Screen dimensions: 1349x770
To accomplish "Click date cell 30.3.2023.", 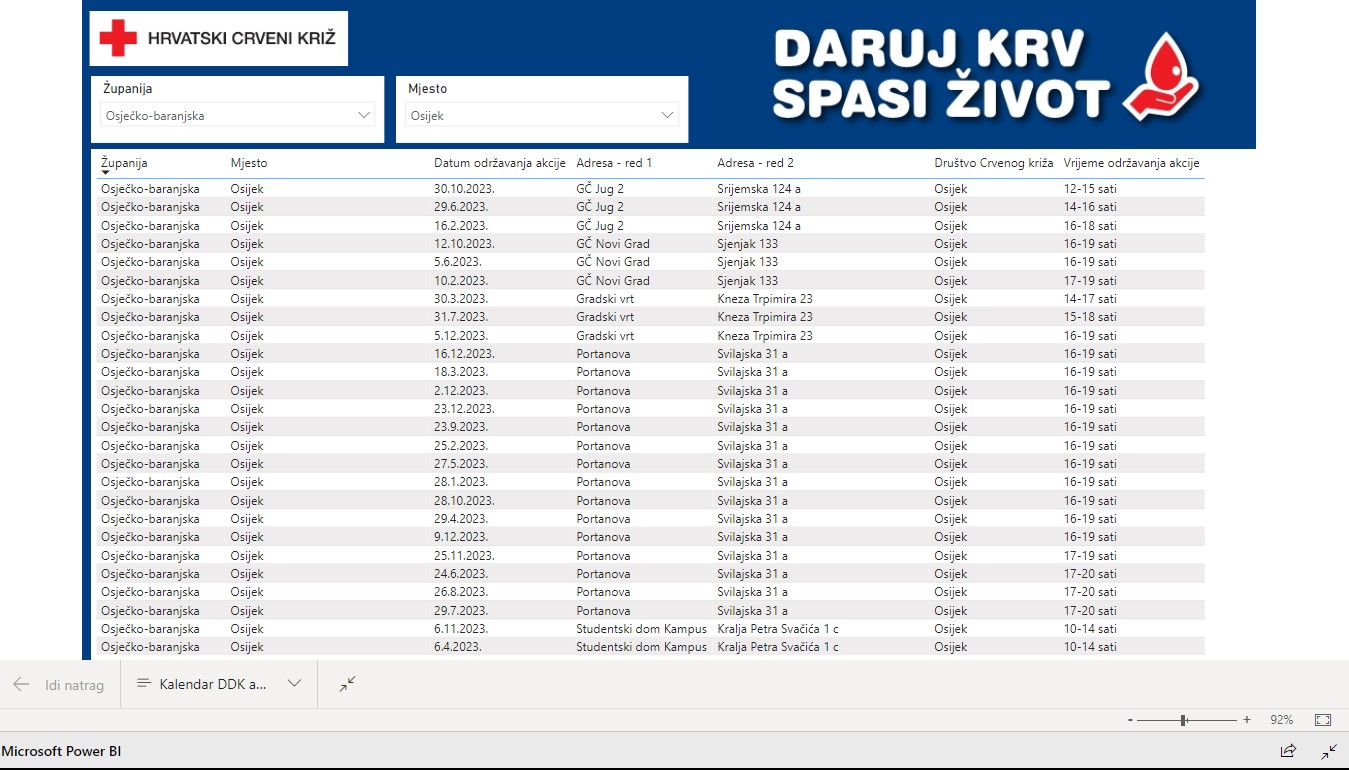I will click(x=461, y=299).
